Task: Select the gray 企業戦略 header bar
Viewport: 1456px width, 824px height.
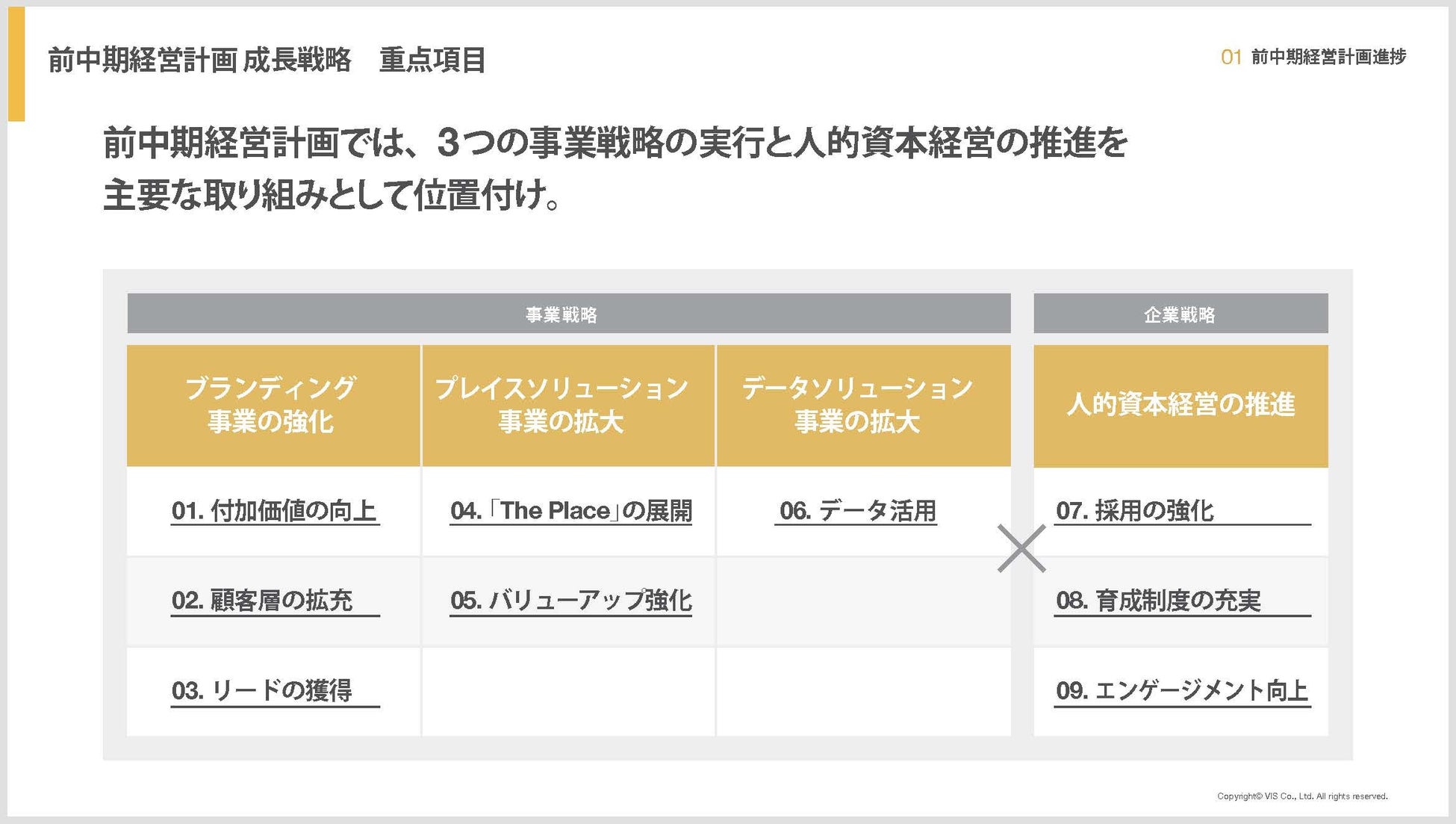Action: pos(1180,314)
